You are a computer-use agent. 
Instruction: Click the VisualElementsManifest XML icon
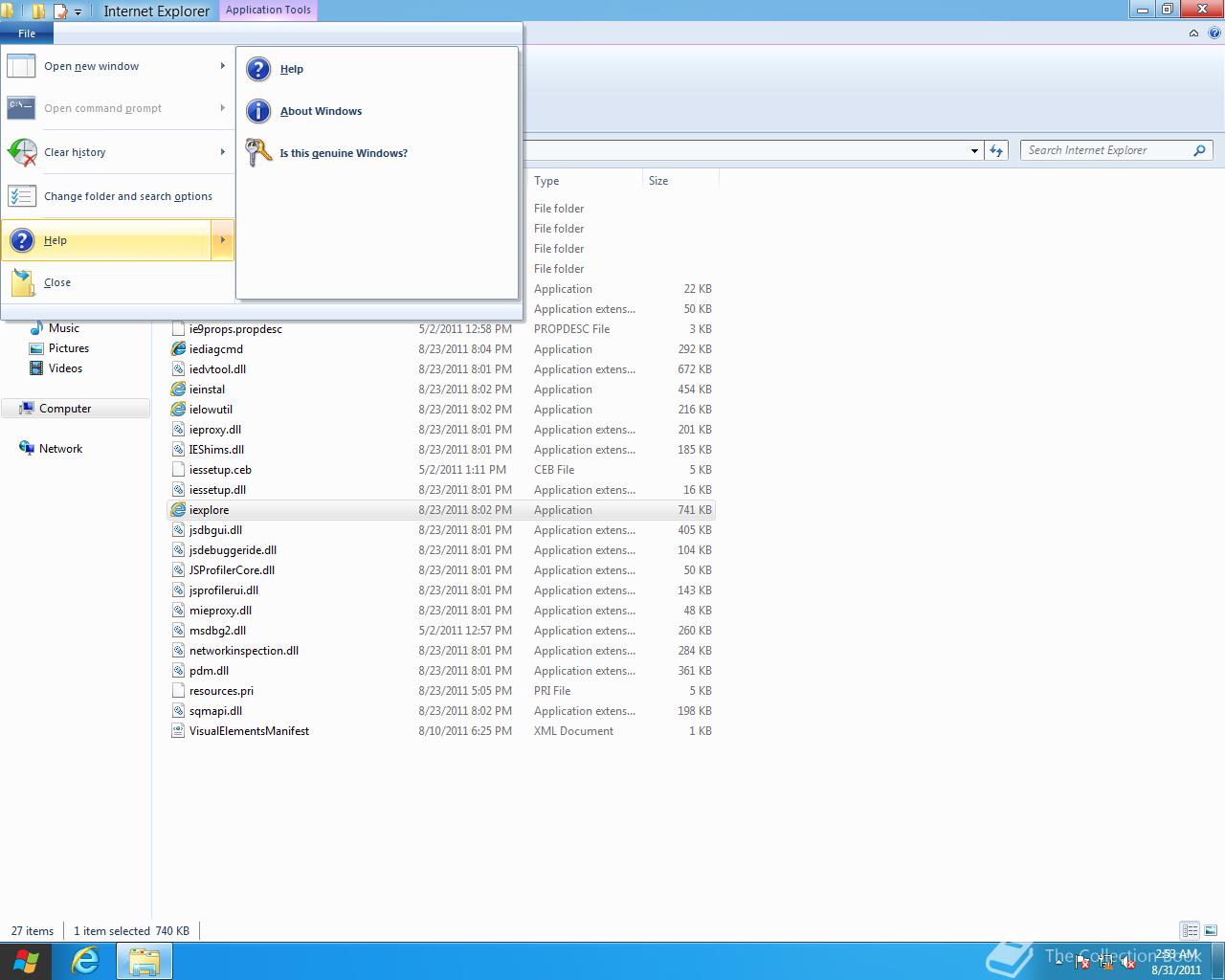[x=178, y=731]
